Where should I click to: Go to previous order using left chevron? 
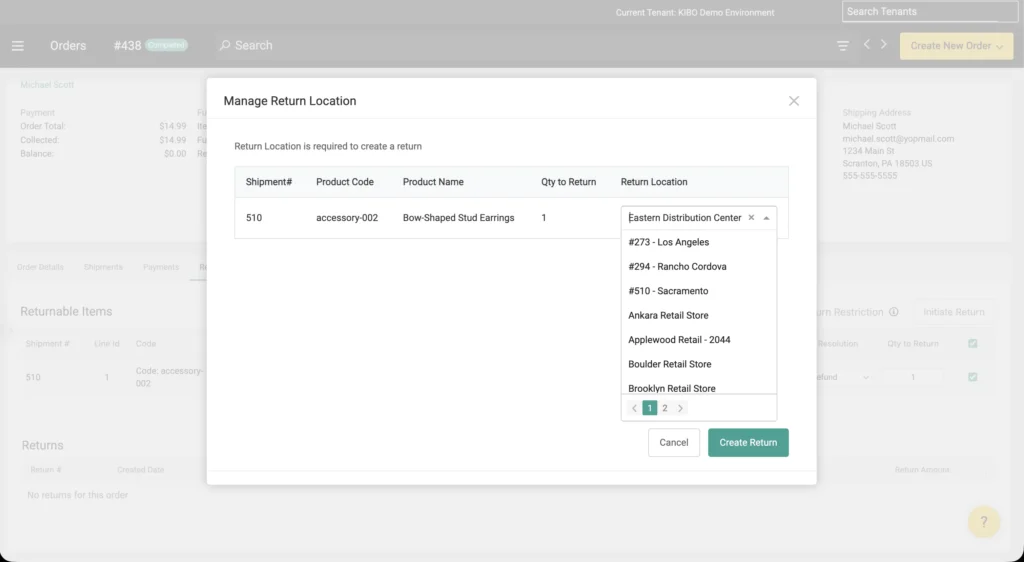pos(867,45)
